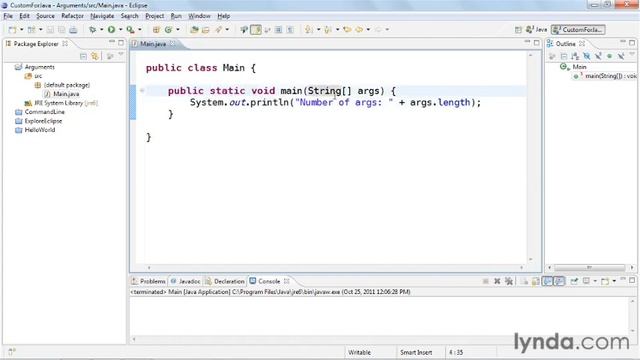The image size is (640, 360).
Task: Switch to the Java perspective
Action: [x=537, y=30]
